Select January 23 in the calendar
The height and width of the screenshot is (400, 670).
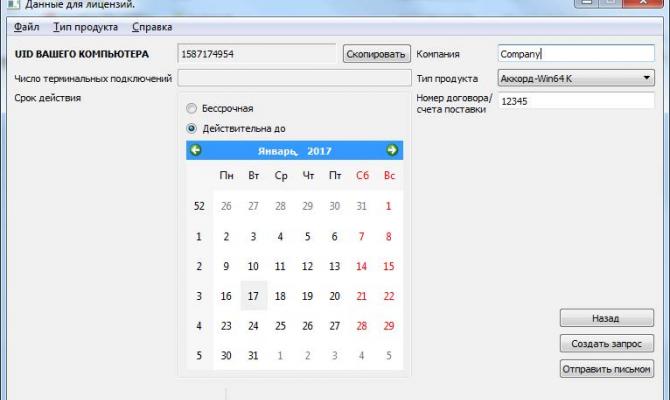pyautogui.click(x=226, y=326)
